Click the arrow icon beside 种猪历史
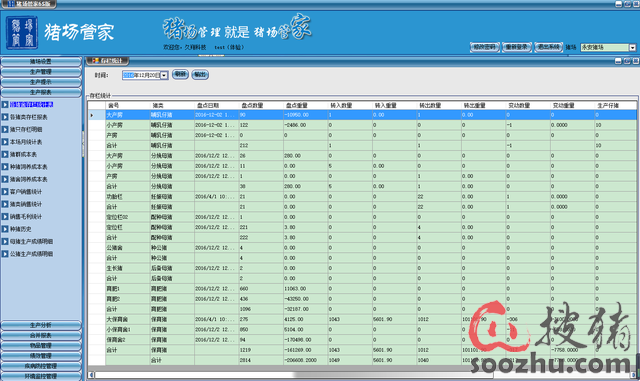The width and height of the screenshot is (640, 381). (5, 229)
